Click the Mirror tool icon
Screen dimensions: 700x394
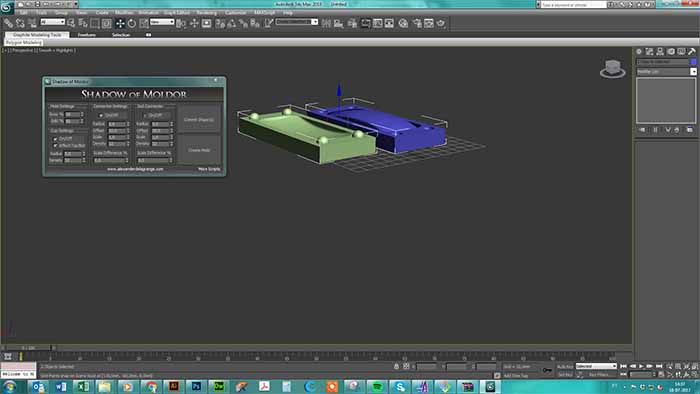click(326, 23)
